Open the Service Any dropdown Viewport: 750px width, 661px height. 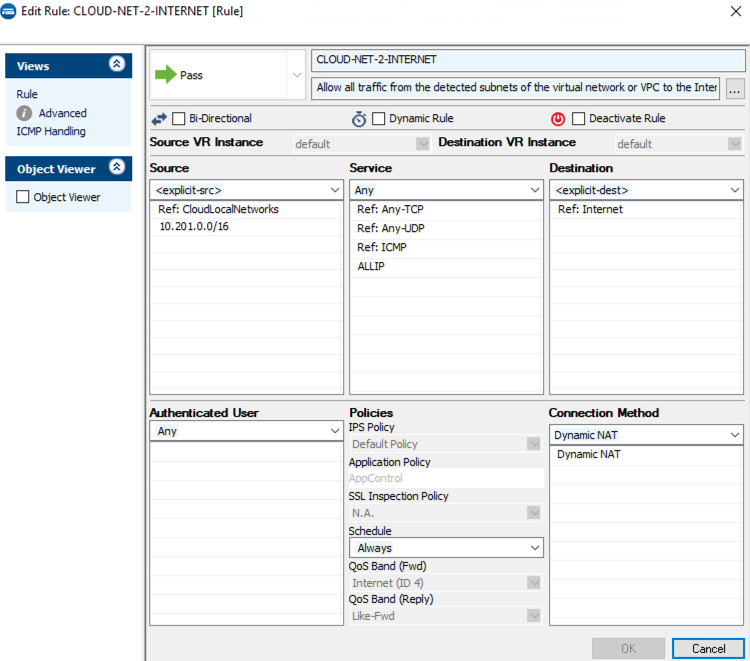click(446, 189)
